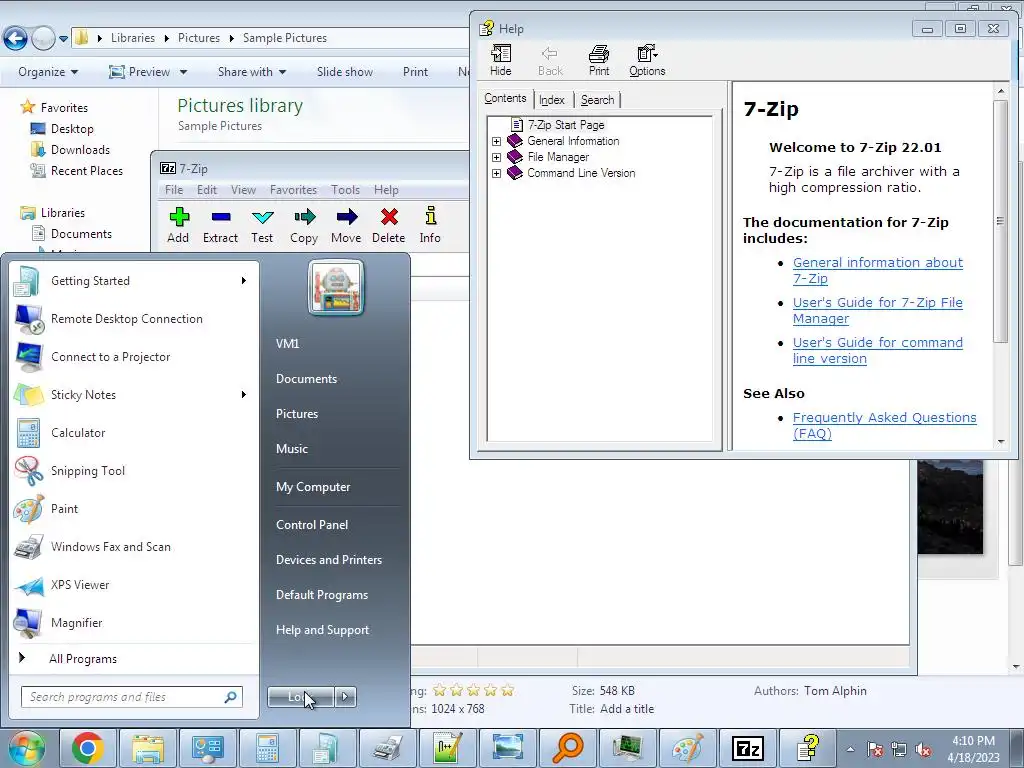The width and height of the screenshot is (1024, 768).
Task: Click the Hide icon in Help window
Action: [501, 61]
